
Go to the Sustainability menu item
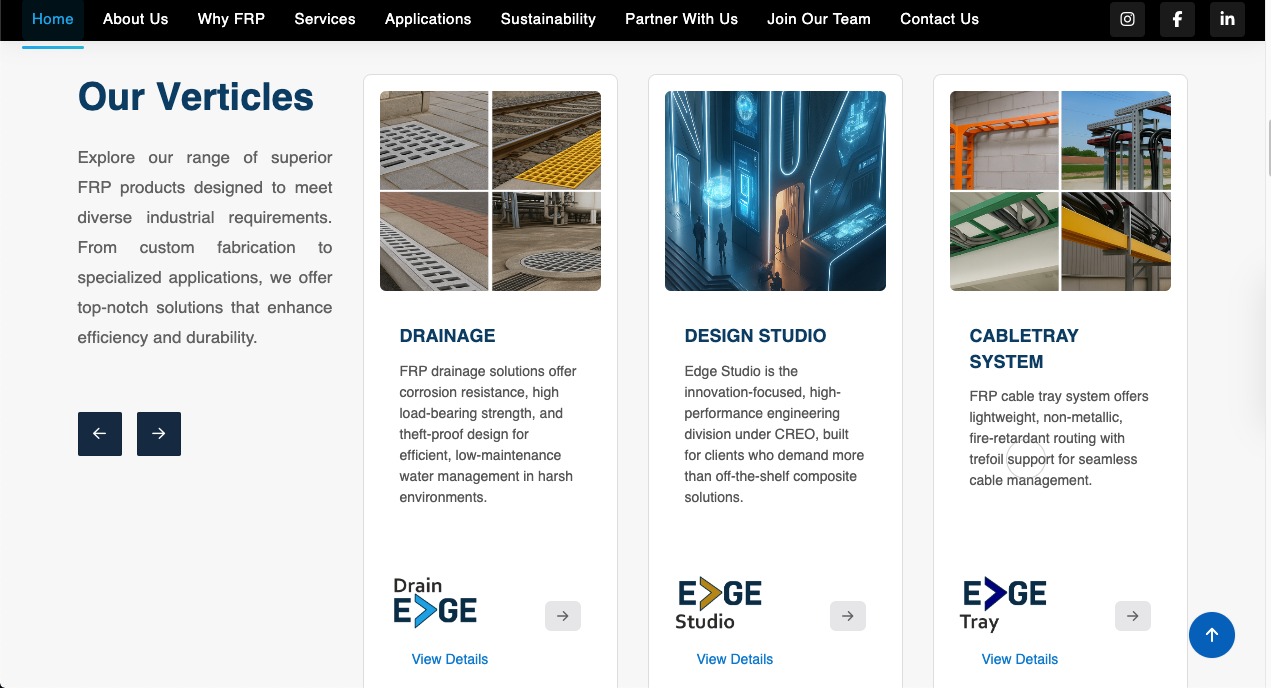pyautogui.click(x=548, y=19)
